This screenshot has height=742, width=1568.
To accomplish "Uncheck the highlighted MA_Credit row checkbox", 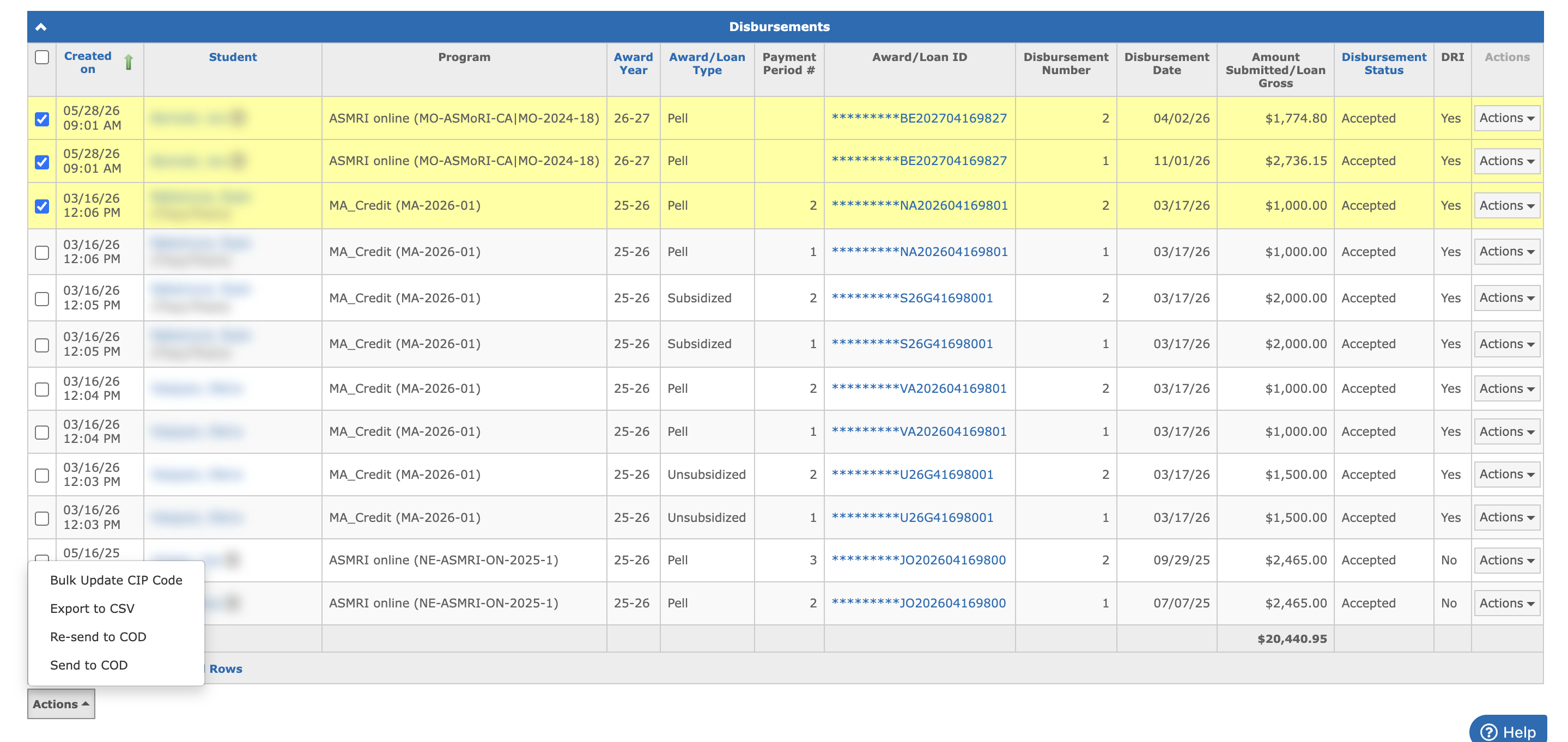I will point(42,206).
